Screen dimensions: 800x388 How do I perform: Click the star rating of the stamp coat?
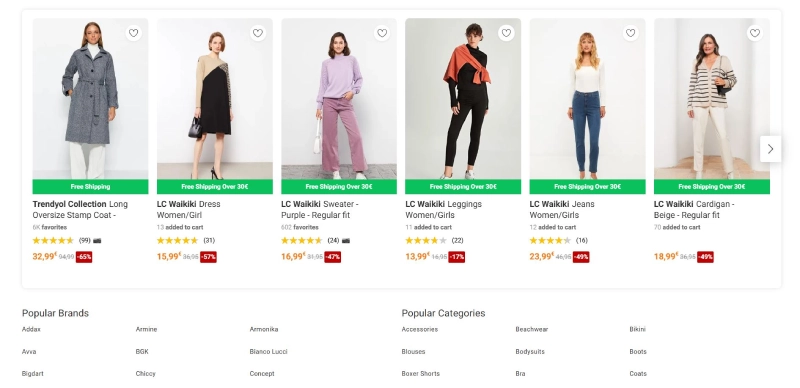53,240
